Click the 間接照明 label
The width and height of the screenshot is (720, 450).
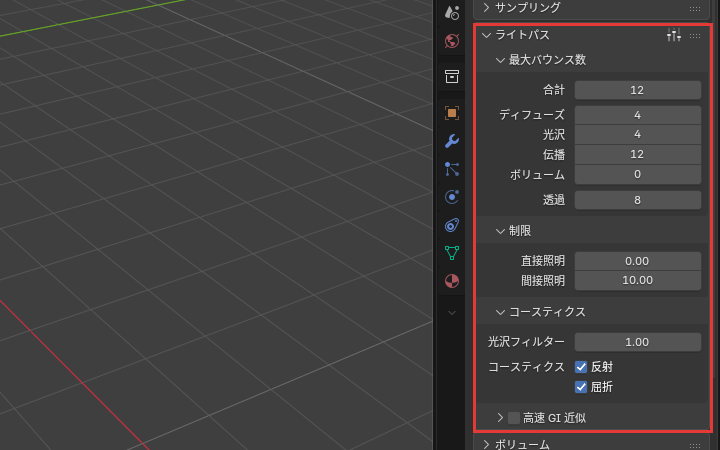point(543,281)
